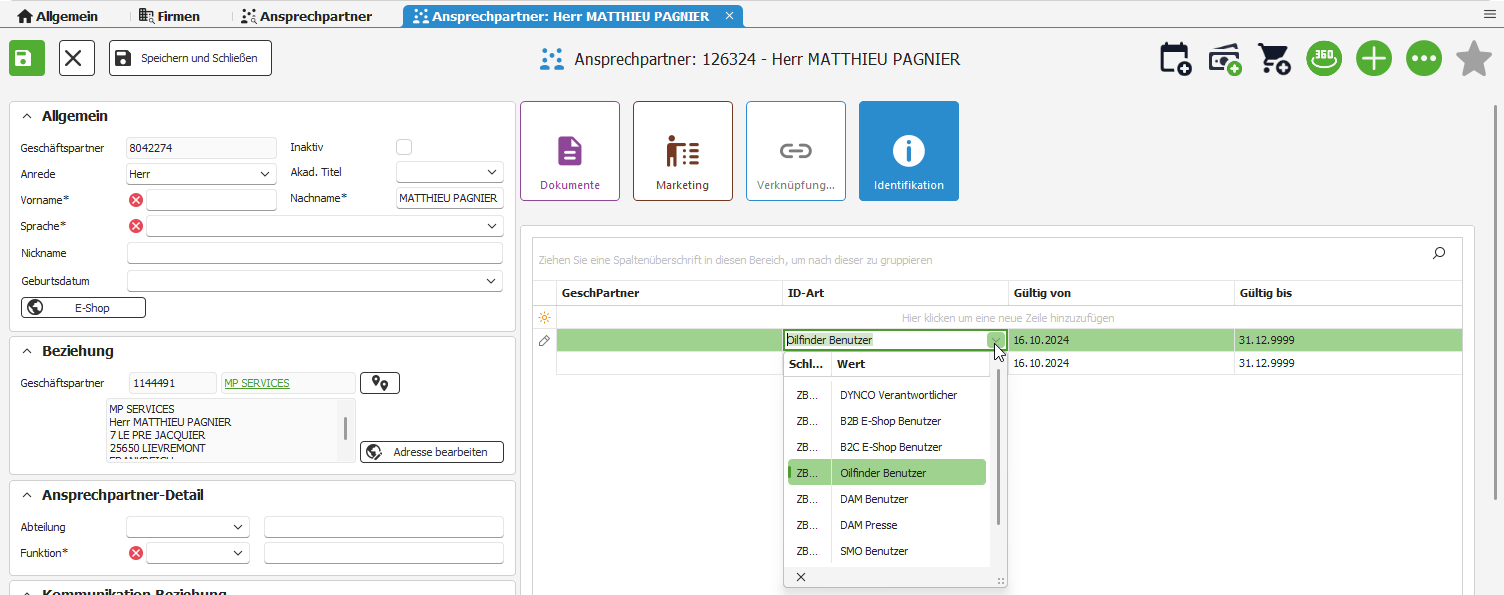Collapse the Allgemein section
Screen dimensions: 1504x595
pyautogui.click(x=27, y=116)
